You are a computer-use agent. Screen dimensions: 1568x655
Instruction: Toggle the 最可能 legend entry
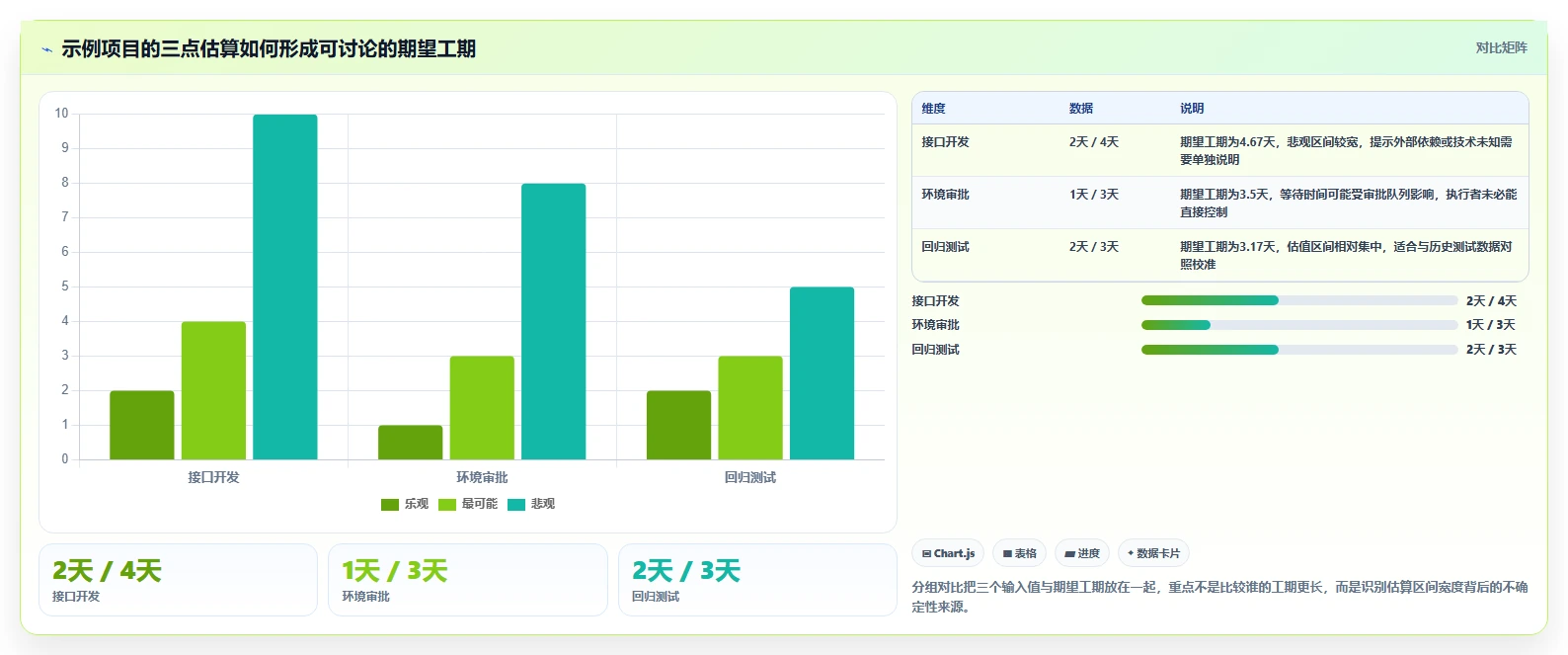468,504
